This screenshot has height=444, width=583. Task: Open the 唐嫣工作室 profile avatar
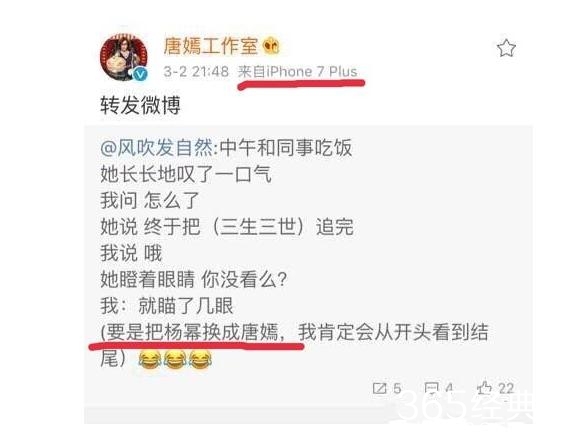coord(123,57)
